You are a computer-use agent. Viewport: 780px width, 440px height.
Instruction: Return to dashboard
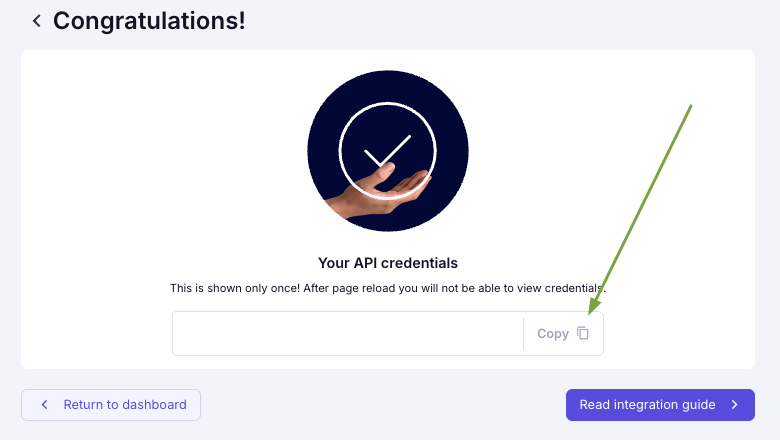[111, 405]
